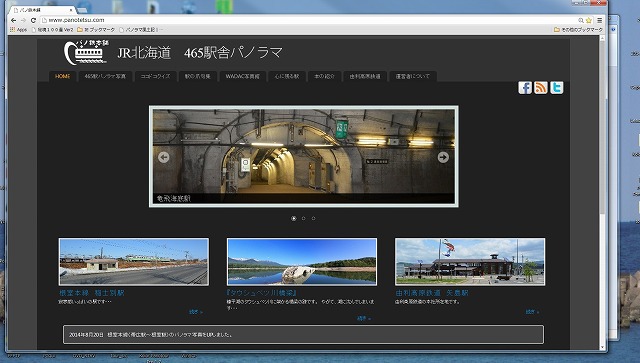640x363 pixels.
Task: Follow 'read more' link under タウシュベツ川橋梁
Action: [364, 318]
